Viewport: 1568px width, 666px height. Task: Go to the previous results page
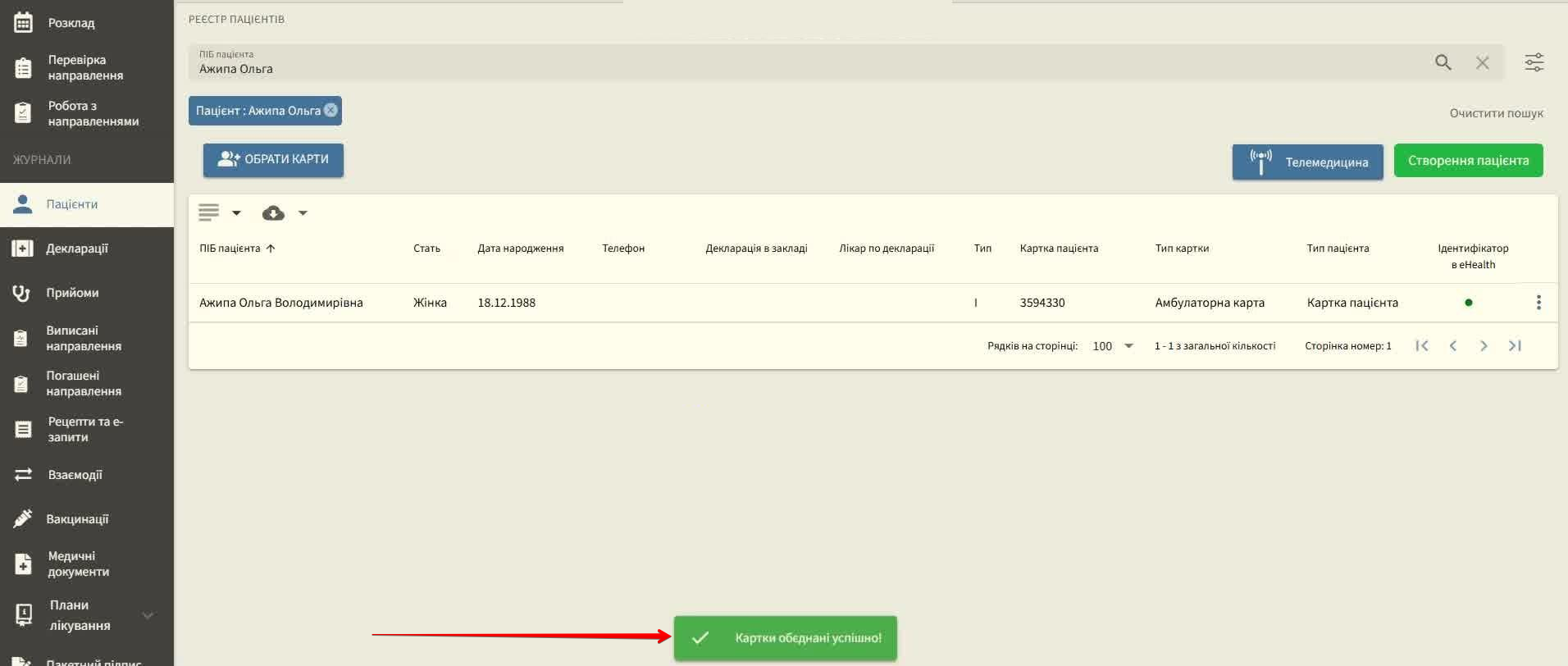coord(1452,346)
